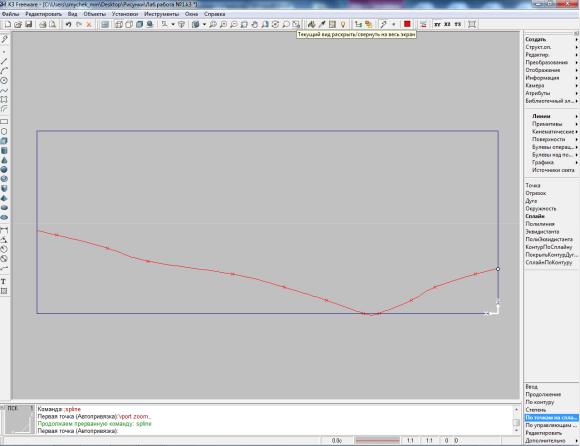Click the New file icon in toolbar

pyautogui.click(x=7, y=24)
